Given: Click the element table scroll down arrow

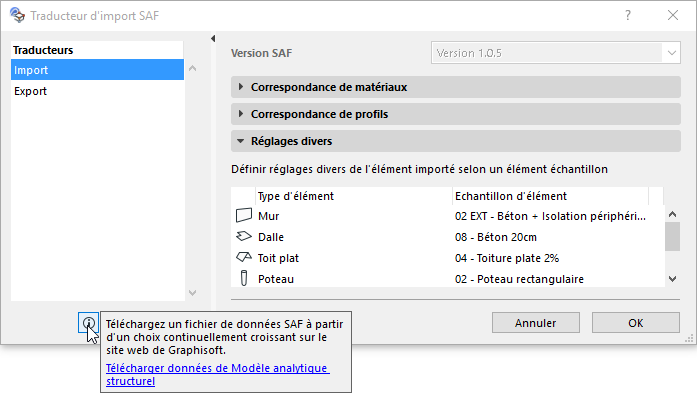Looking at the screenshot, I should click(x=673, y=279).
